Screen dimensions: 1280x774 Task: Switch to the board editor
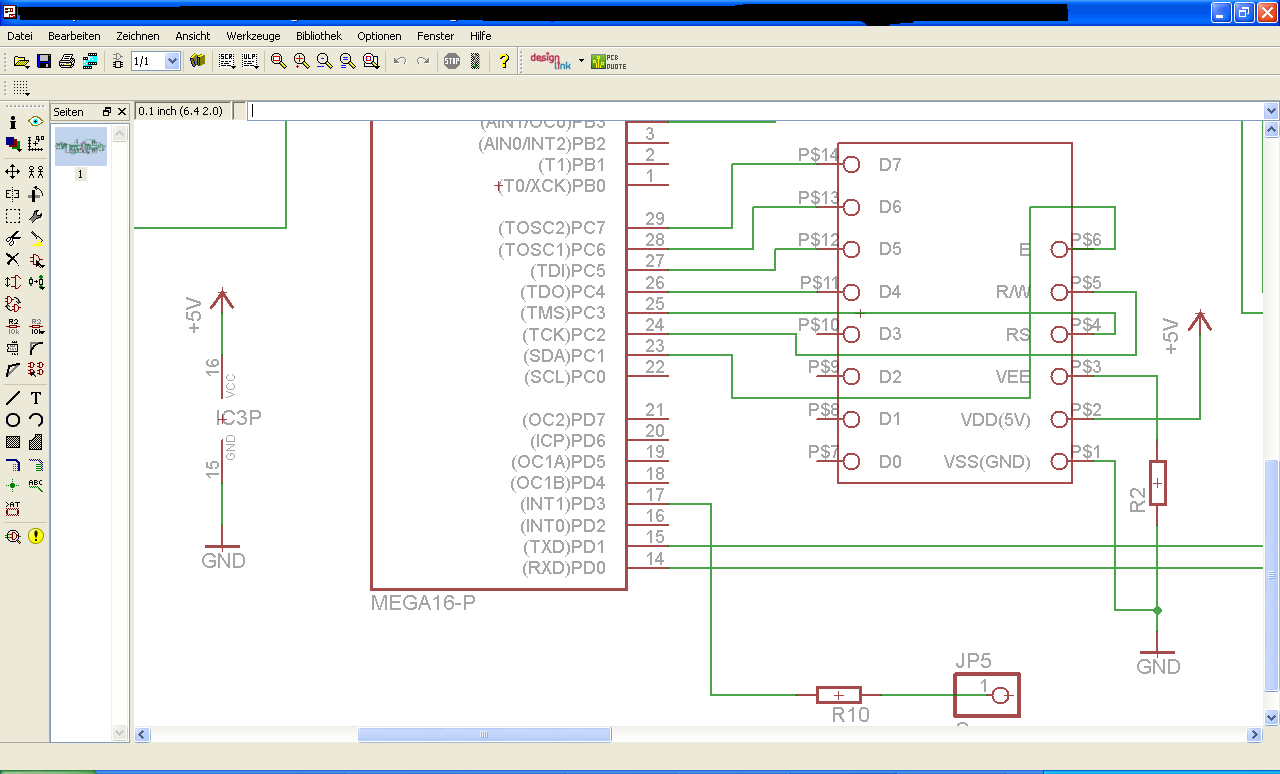click(118, 61)
